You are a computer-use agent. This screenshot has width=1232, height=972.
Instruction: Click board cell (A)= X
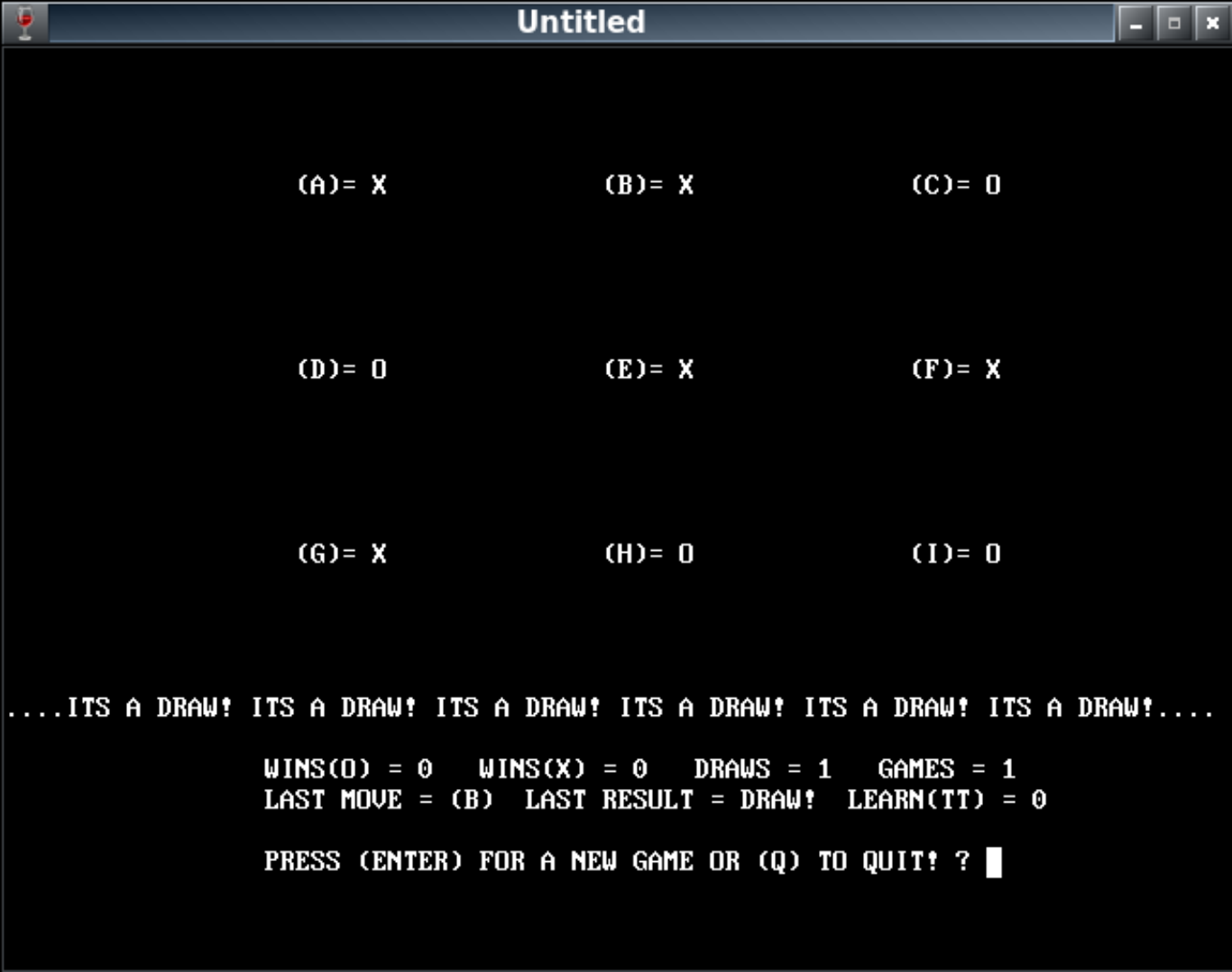[342, 185]
